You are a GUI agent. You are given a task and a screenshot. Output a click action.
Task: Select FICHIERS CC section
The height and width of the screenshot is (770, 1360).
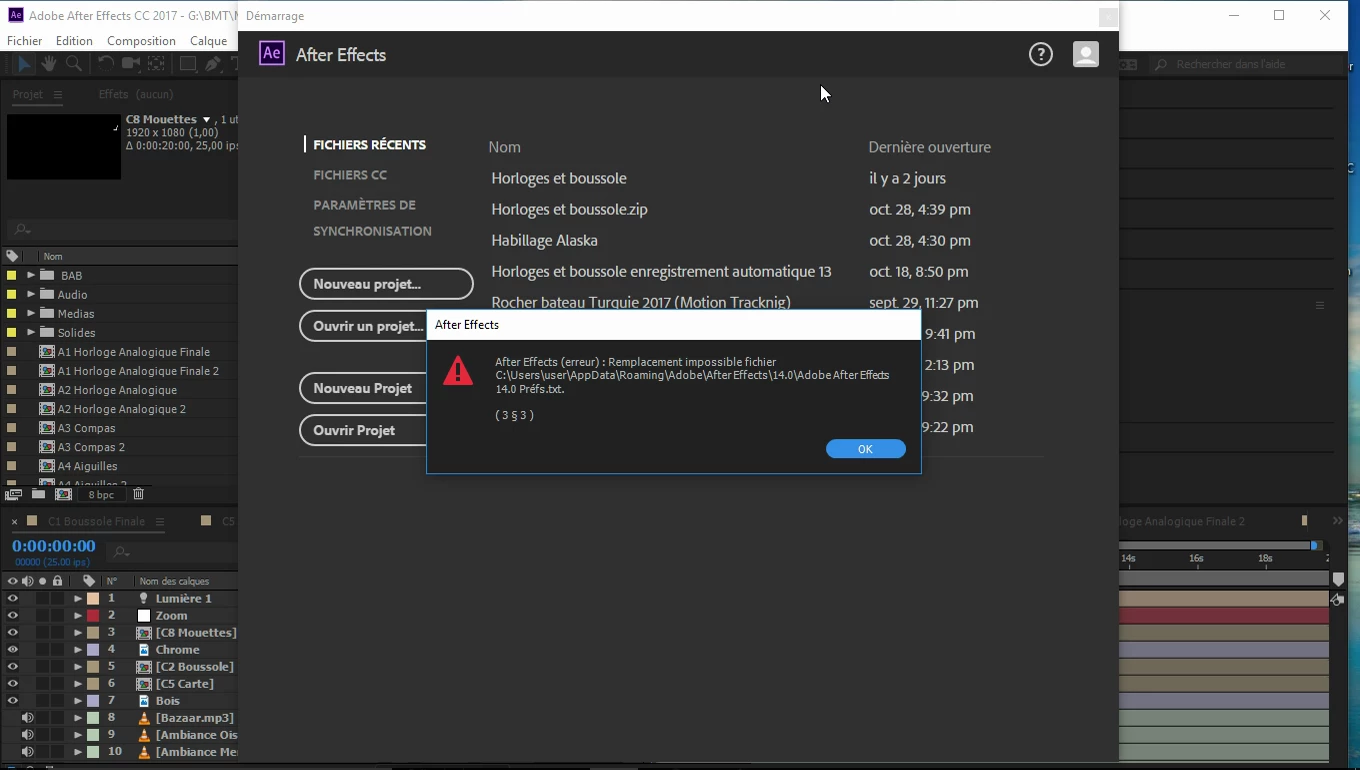[350, 175]
